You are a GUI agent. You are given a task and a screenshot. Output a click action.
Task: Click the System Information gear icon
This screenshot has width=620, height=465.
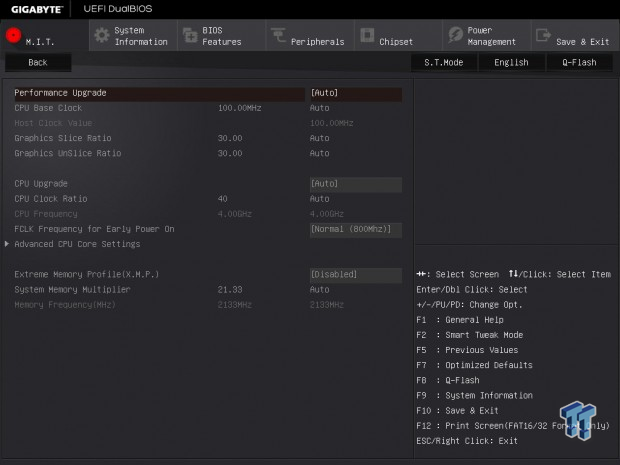pyautogui.click(x=102, y=35)
